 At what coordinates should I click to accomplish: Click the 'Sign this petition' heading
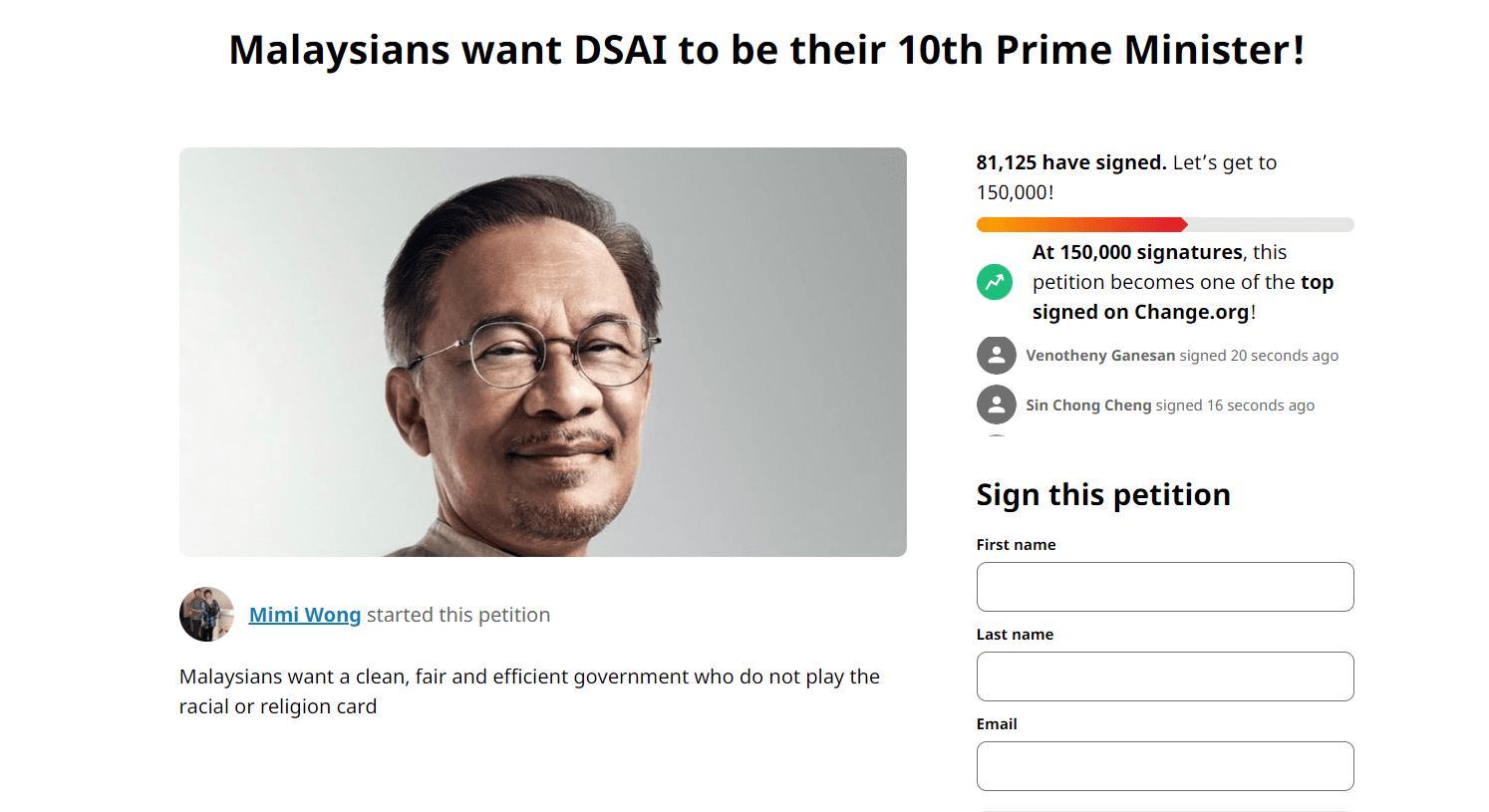pos(1103,494)
